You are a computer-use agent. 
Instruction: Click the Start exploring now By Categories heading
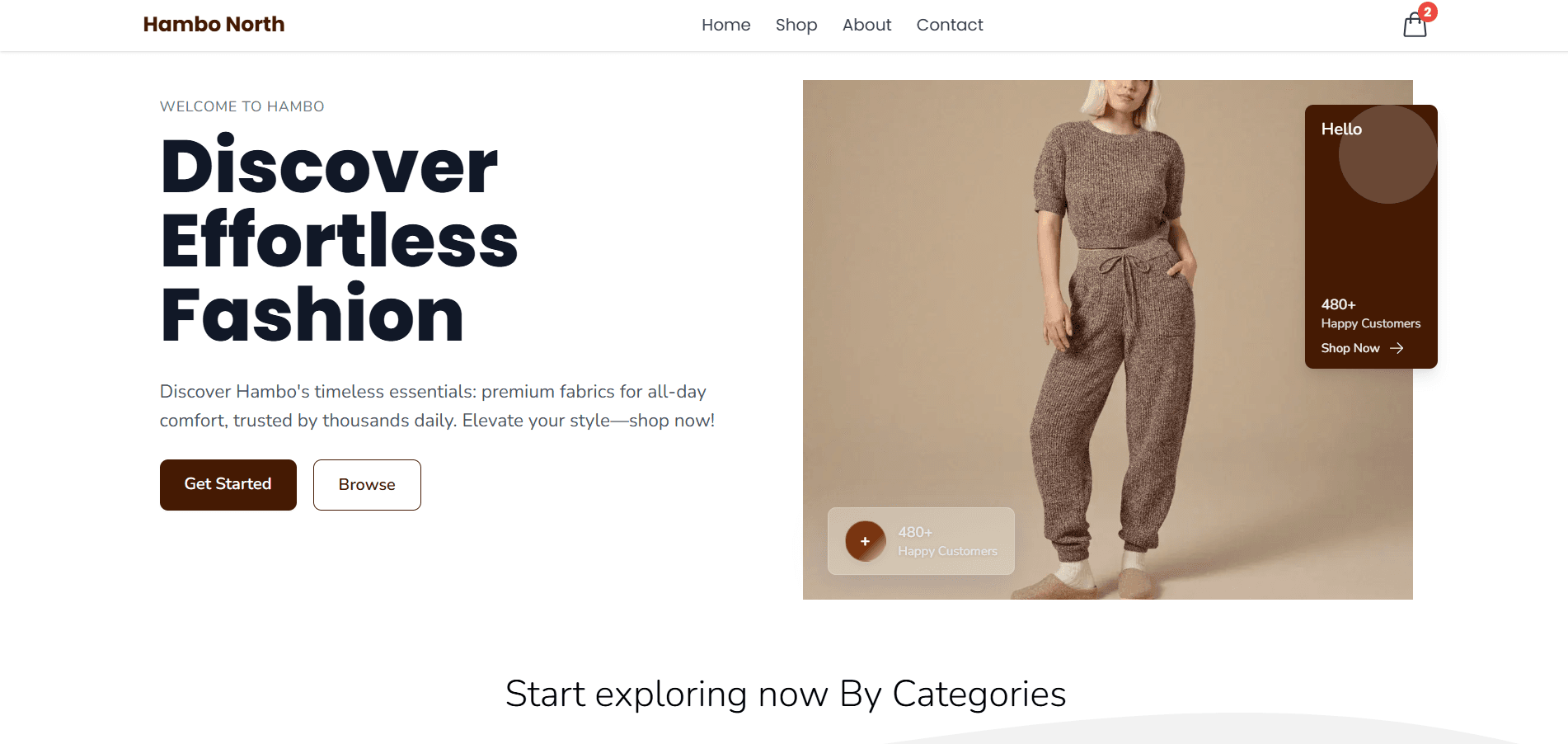(786, 694)
